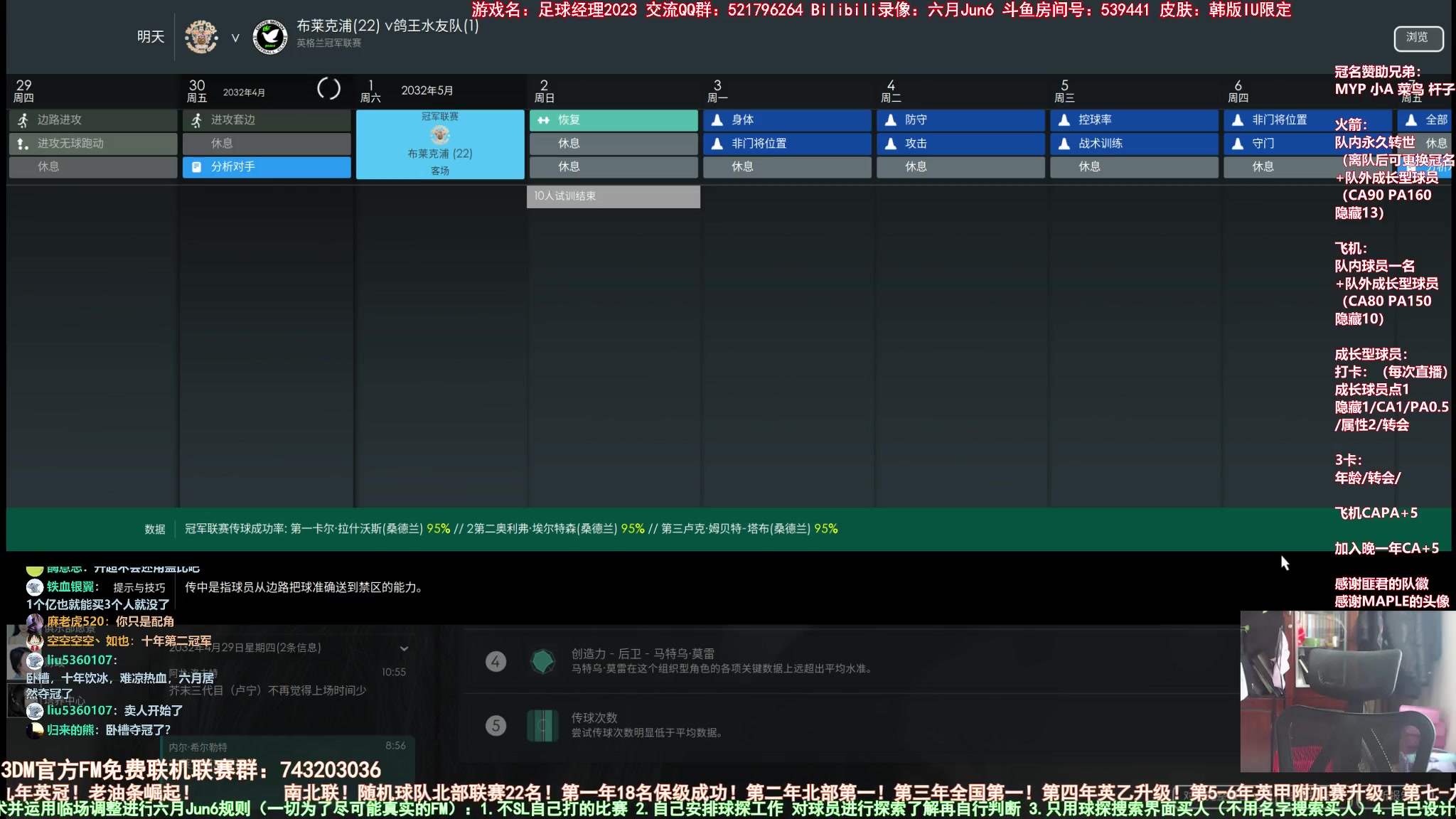This screenshot has width=1456, height=819.
Task: Click the home club crest next to 明天
Action: point(201,37)
